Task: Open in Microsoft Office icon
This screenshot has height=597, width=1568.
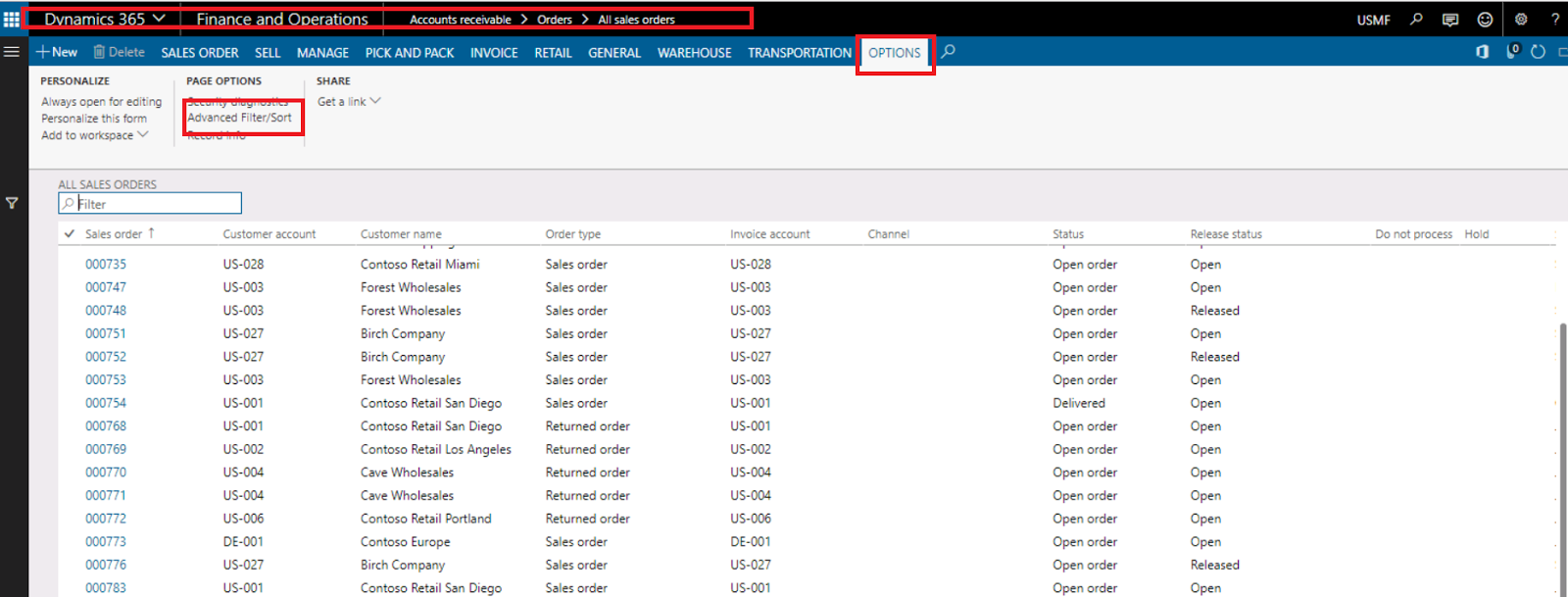Action: 1482,52
